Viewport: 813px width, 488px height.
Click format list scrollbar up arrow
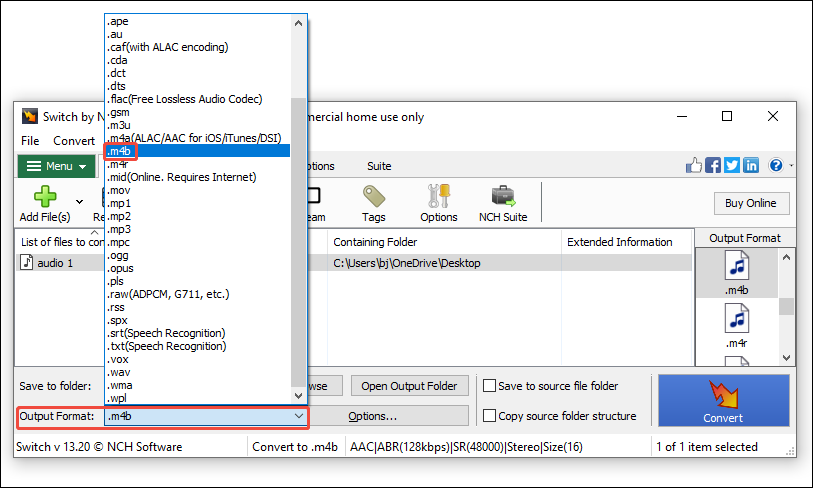coord(298,23)
